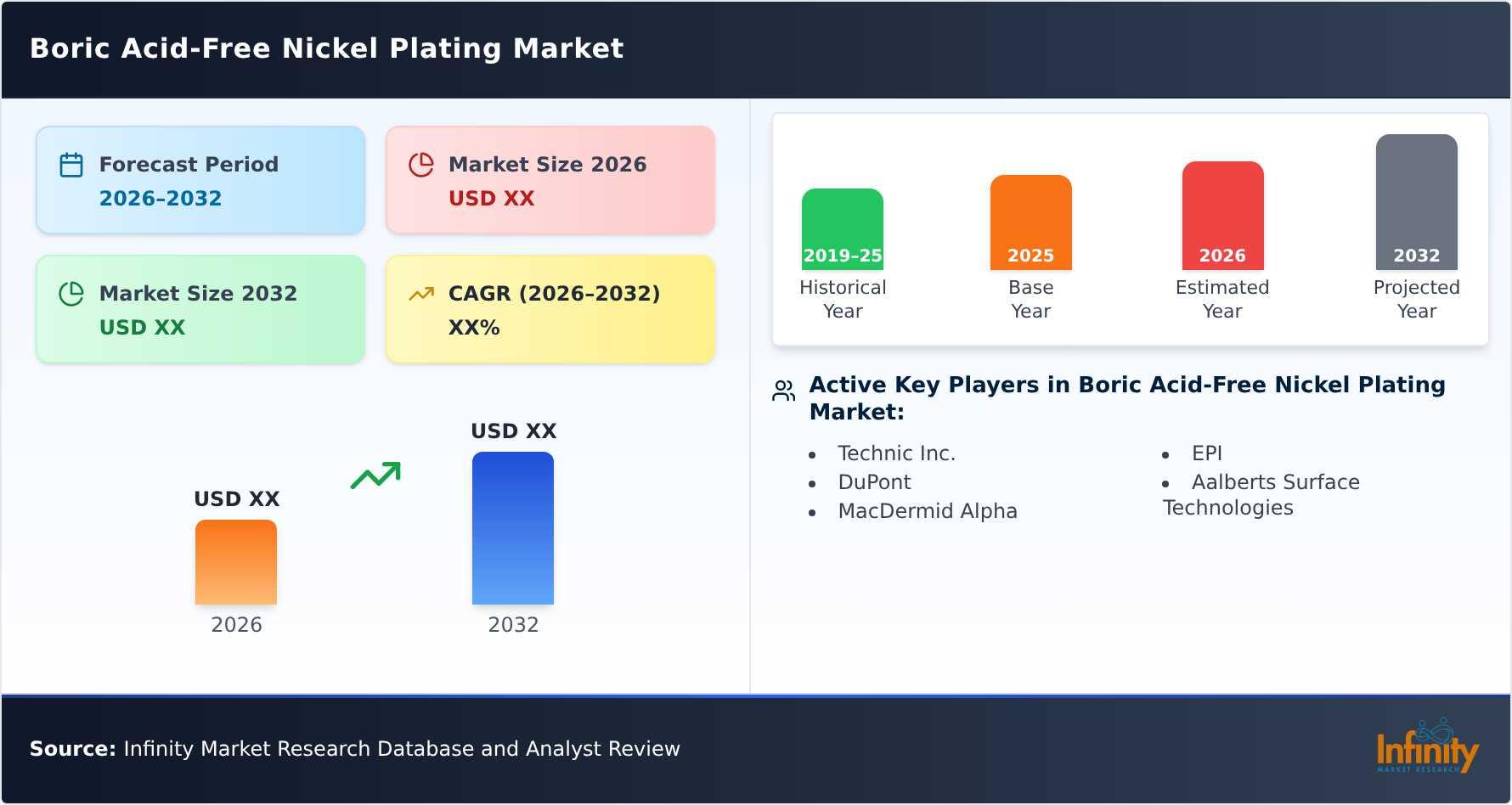The height and width of the screenshot is (805, 1512).
Task: Click the 'Technic Inc.' list entry
Action: pos(897,453)
